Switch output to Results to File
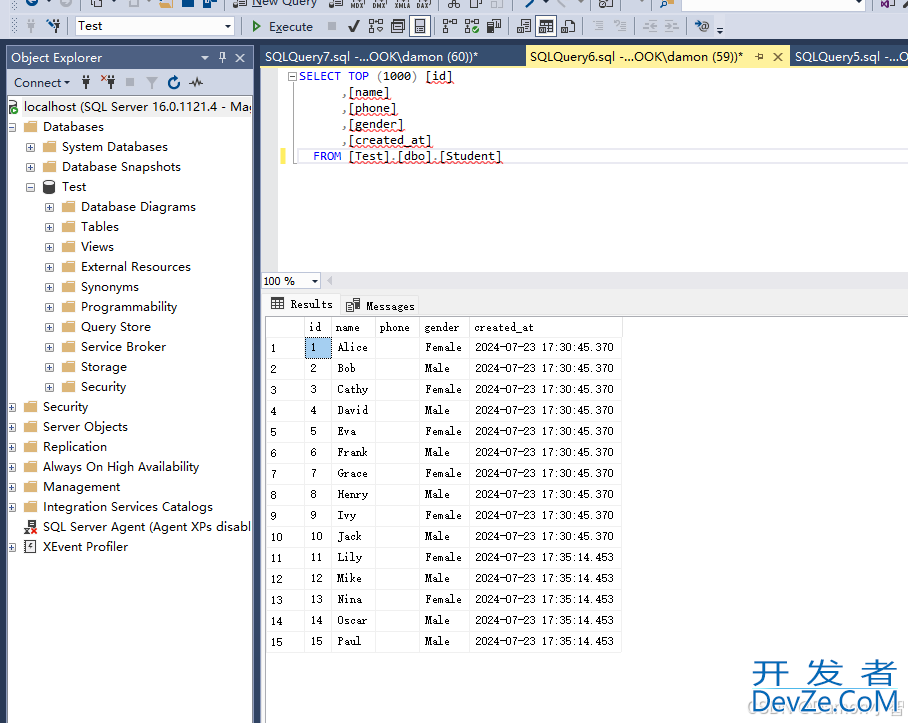Screen dimensions: 908x723 click(x=568, y=27)
